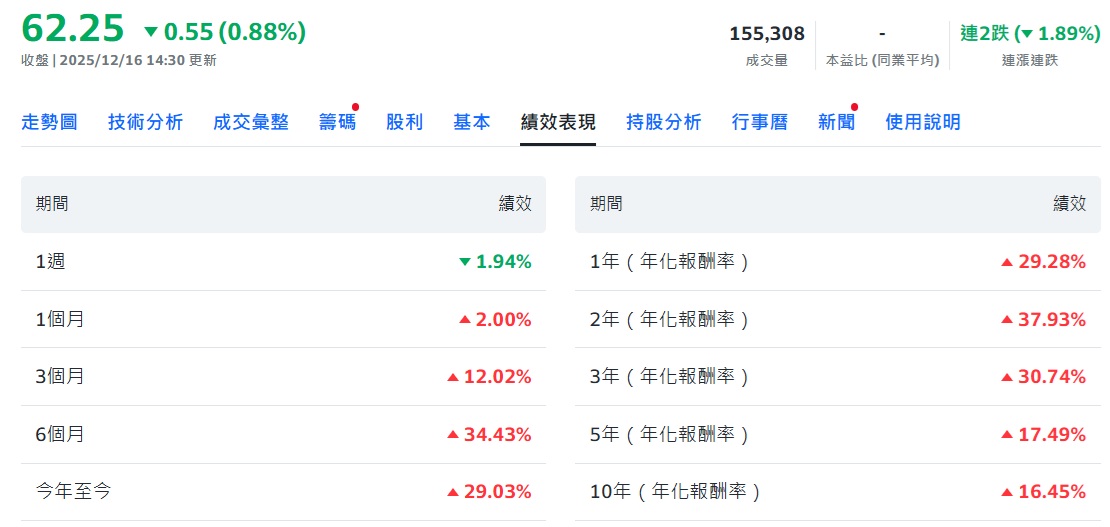Click the 2年（年化報酬率）row label
Screen dimensions: 1110x527
[670, 319]
